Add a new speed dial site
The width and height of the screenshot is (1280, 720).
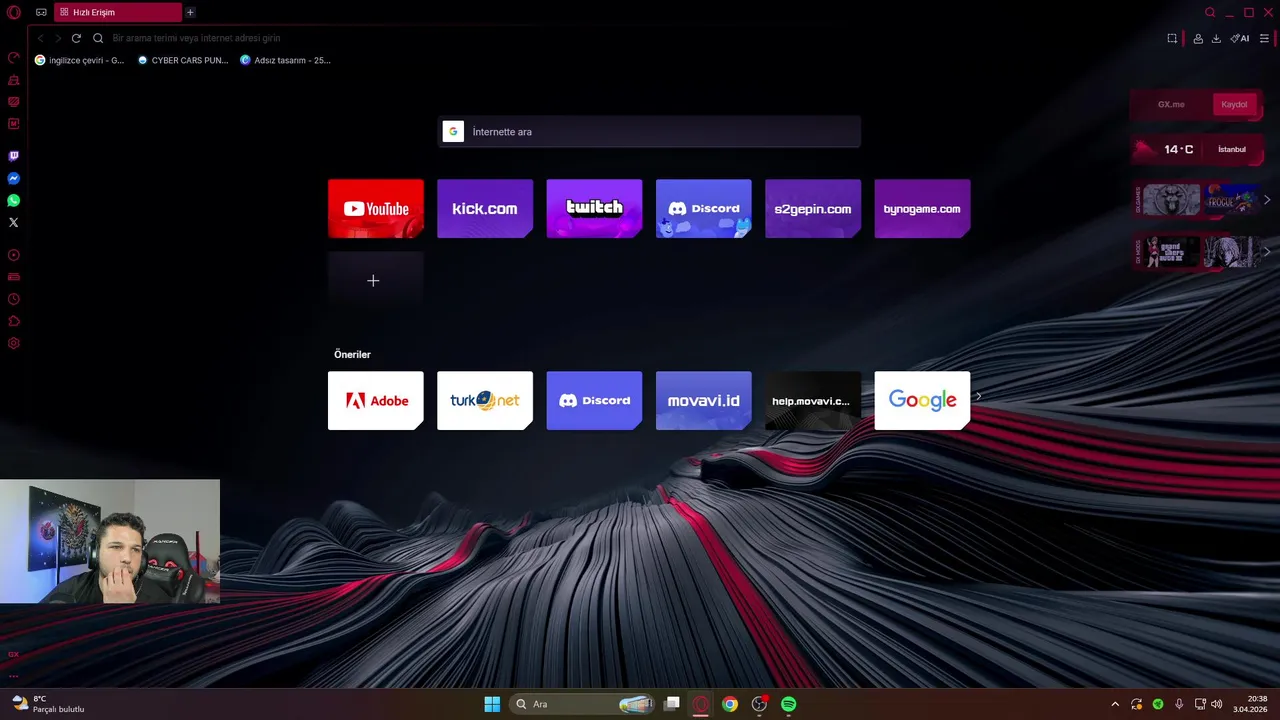[x=376, y=281]
